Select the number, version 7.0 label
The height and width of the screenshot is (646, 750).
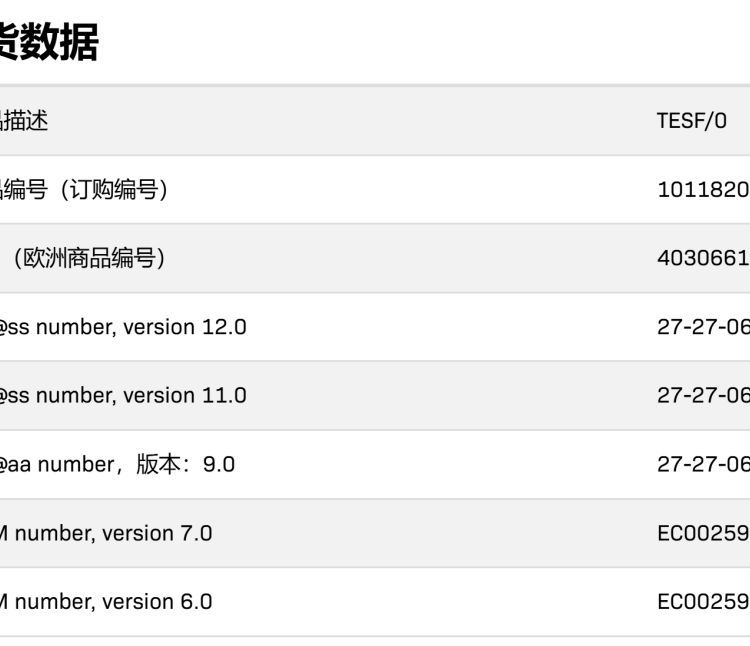106,533
